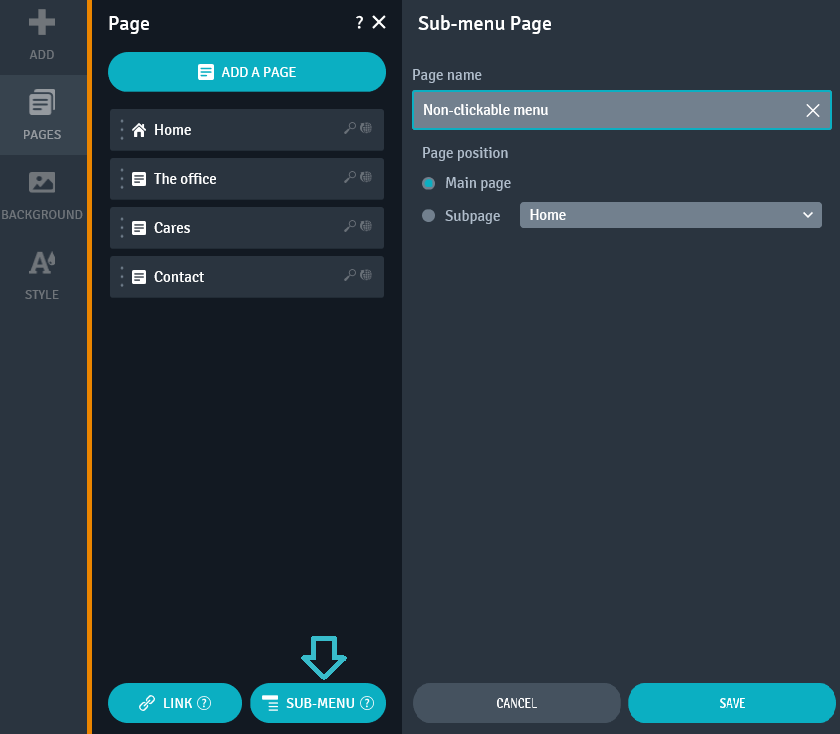Select the PAGES sidebar icon
Viewport: 840px width, 734px height.
pos(41,115)
